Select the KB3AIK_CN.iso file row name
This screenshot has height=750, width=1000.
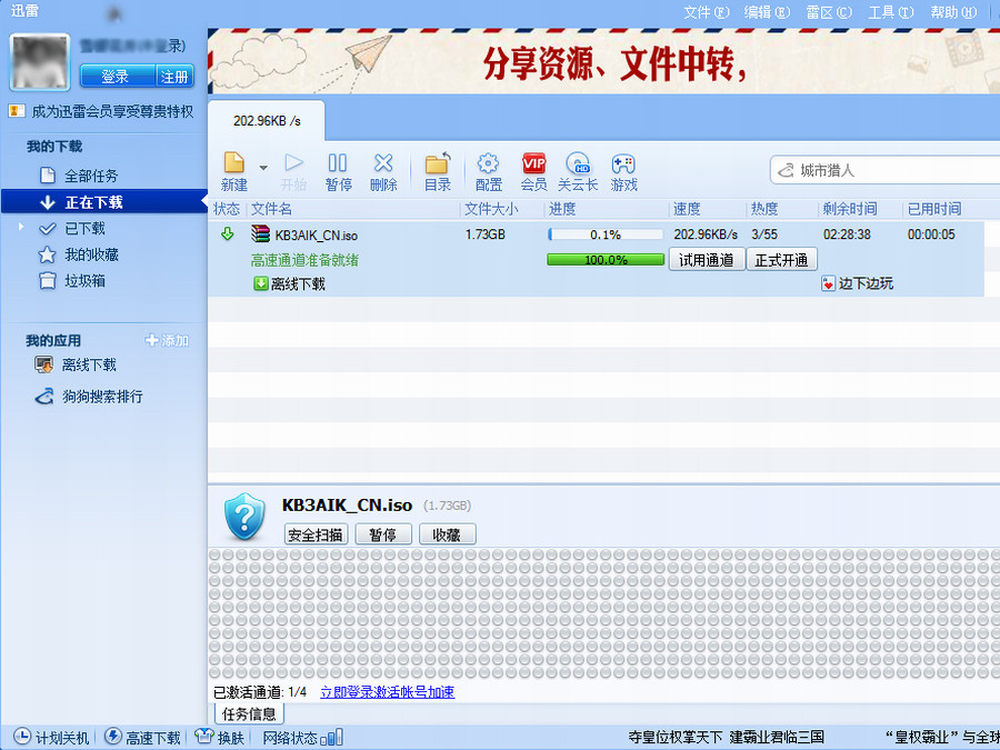tap(316, 235)
